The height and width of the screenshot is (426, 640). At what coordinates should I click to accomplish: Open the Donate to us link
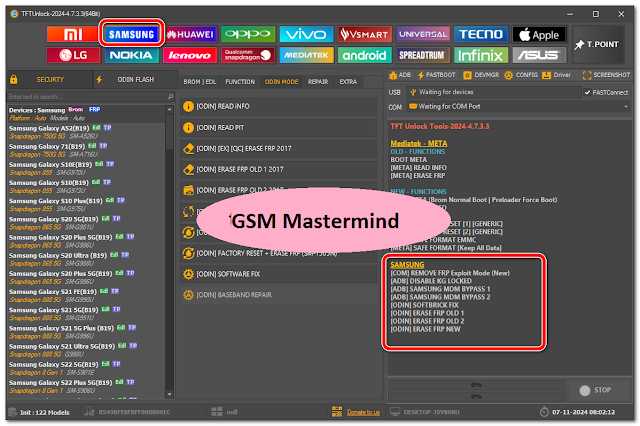point(363,413)
